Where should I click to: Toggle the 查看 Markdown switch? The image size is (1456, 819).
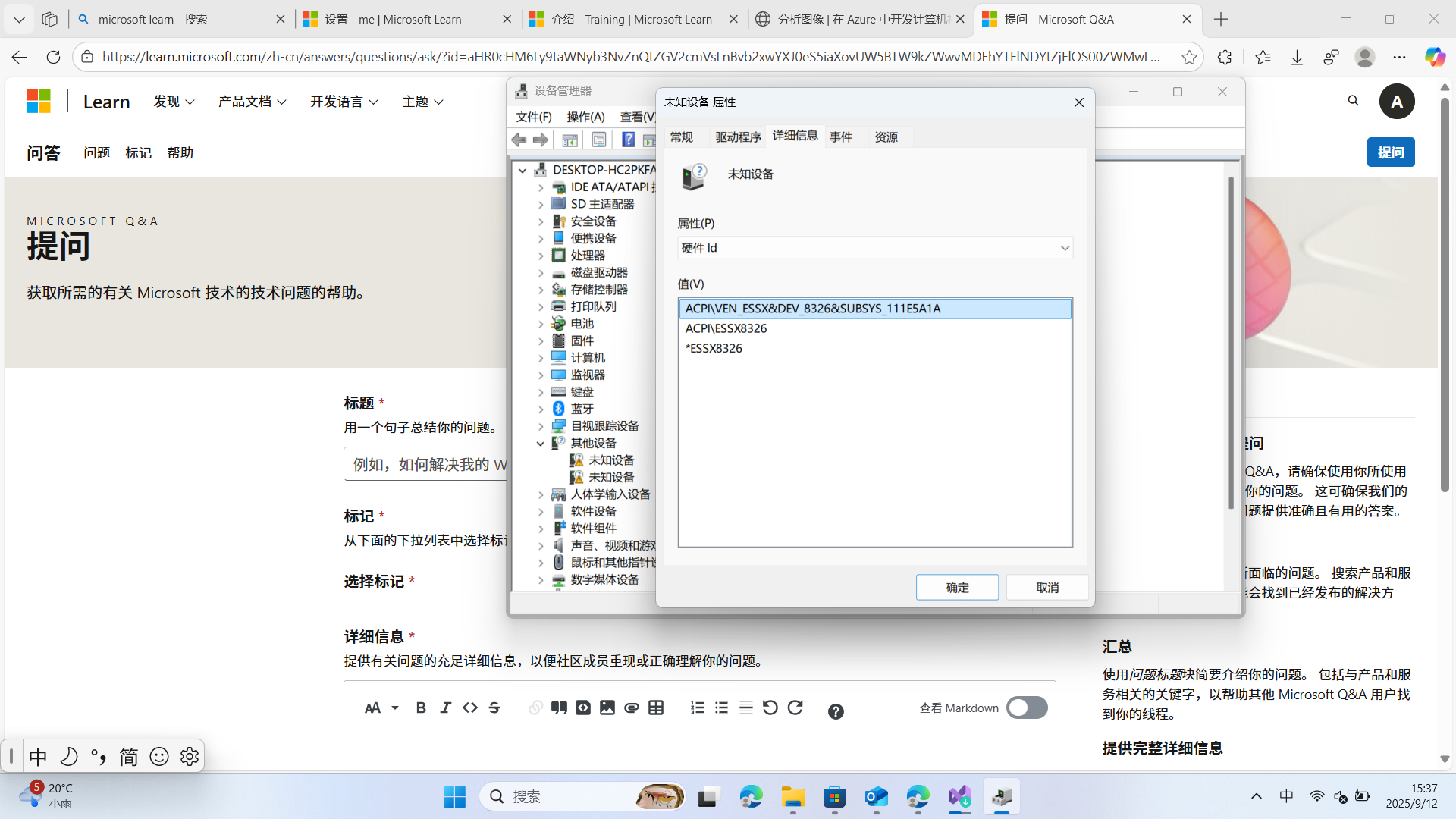(1027, 708)
